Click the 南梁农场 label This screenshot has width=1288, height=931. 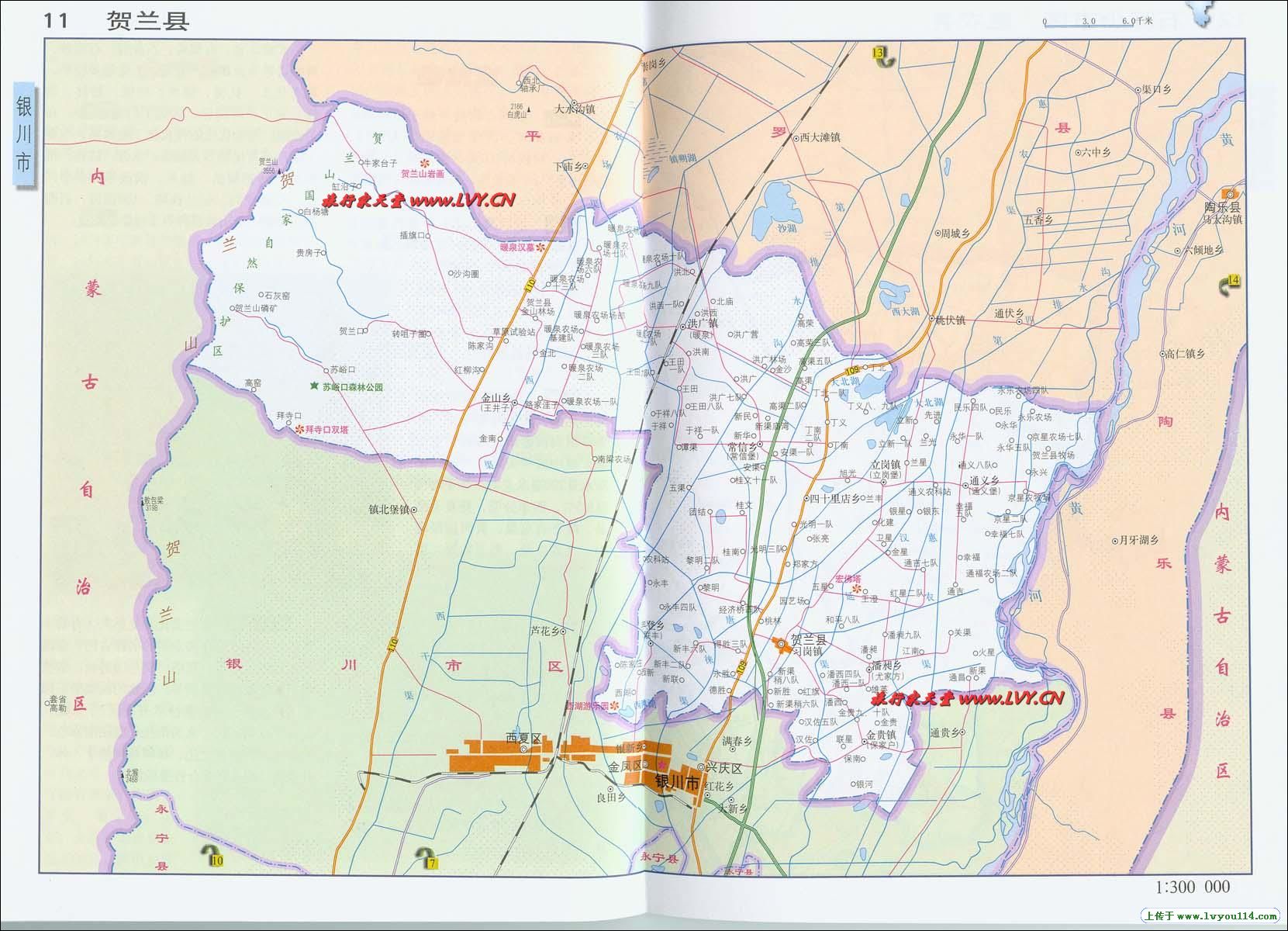point(613,459)
